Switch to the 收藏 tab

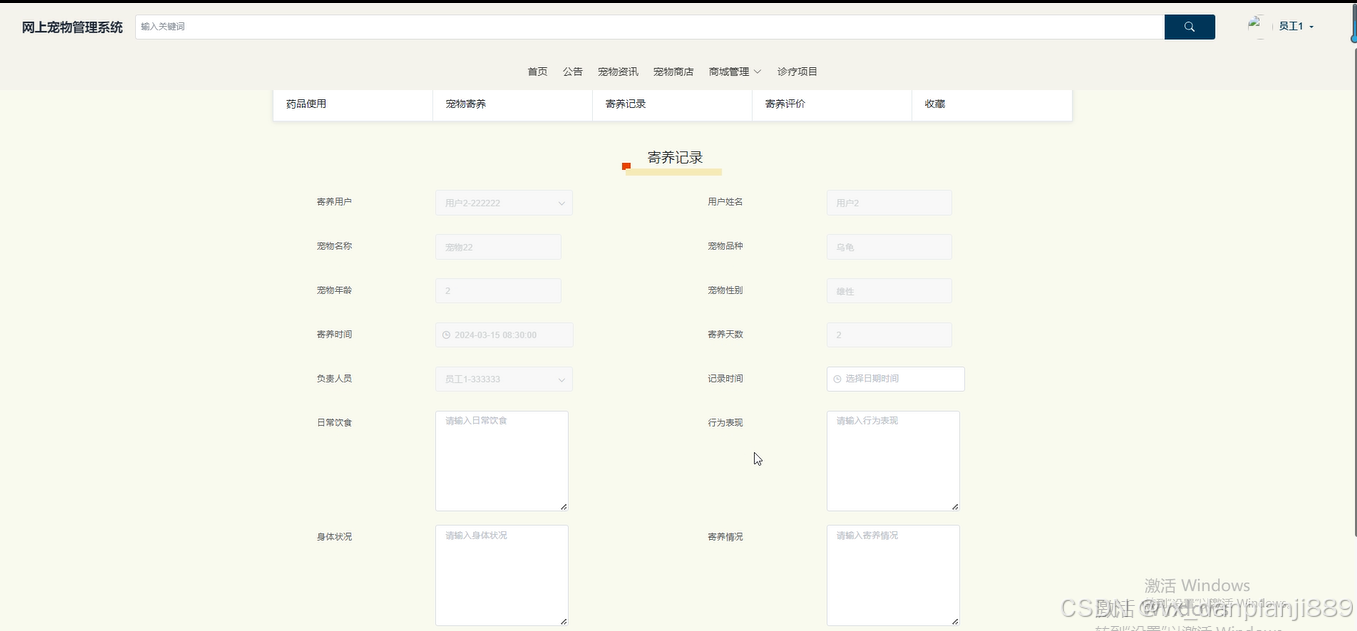coord(992,104)
